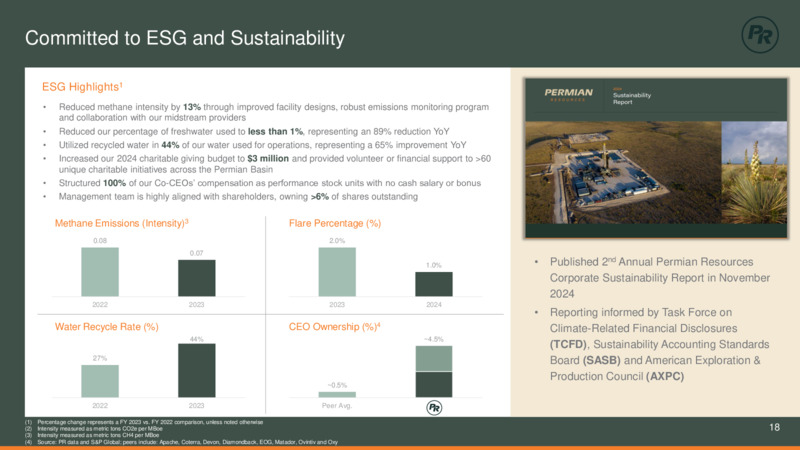Click the '2024' label under Flare Percentage chart
800x450 pixels.
click(x=434, y=305)
